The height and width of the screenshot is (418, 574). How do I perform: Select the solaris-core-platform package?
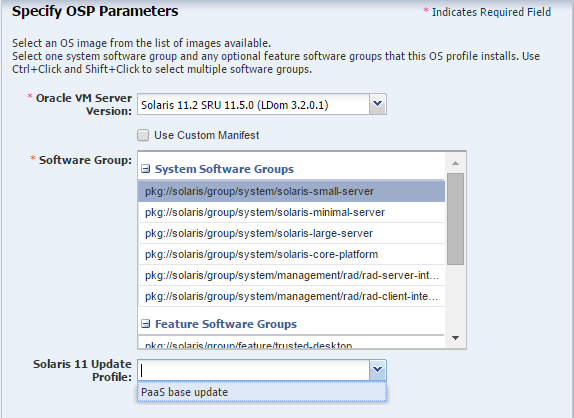click(291, 254)
